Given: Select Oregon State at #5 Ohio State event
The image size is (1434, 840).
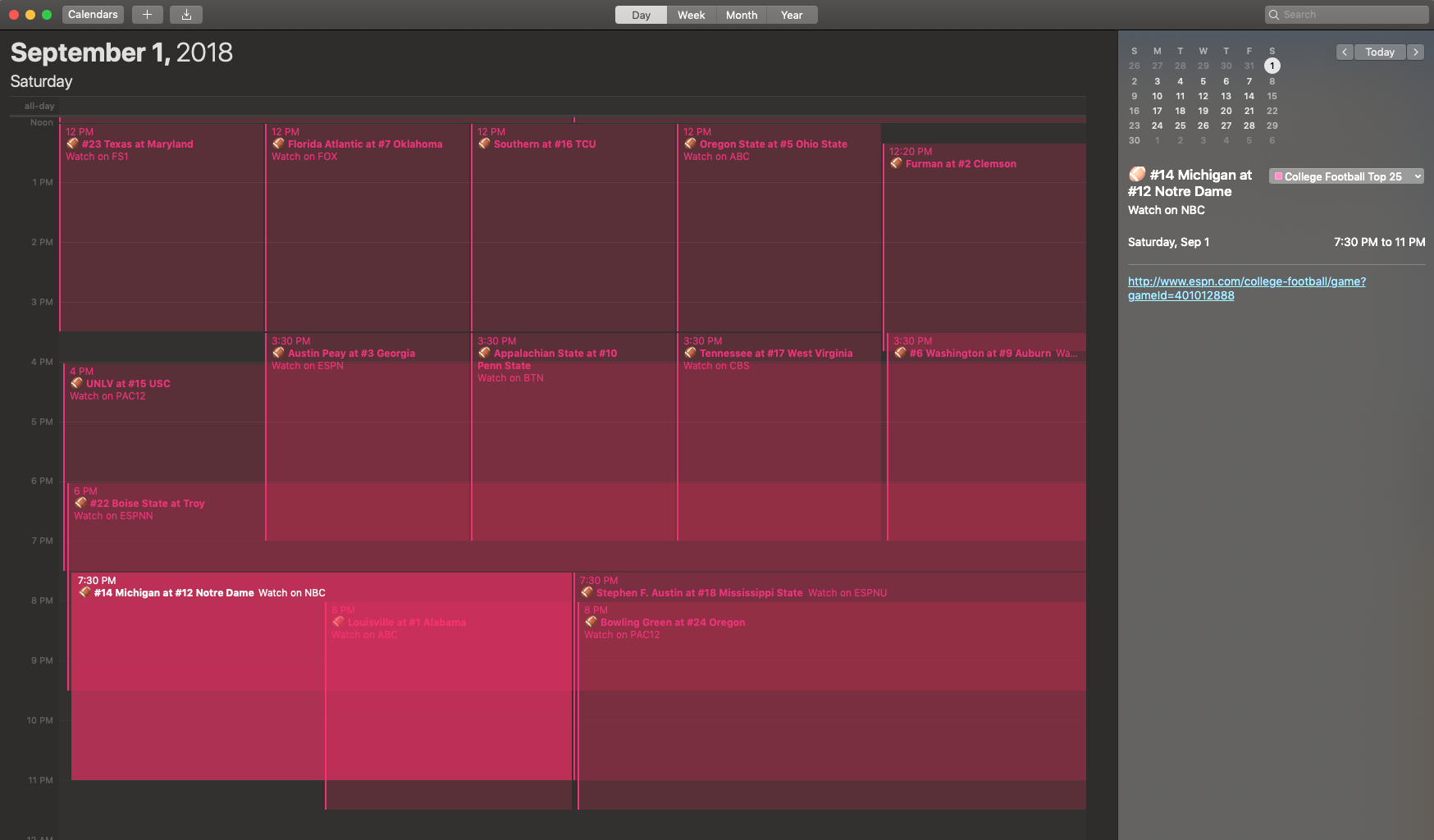Looking at the screenshot, I should pyautogui.click(x=779, y=227).
